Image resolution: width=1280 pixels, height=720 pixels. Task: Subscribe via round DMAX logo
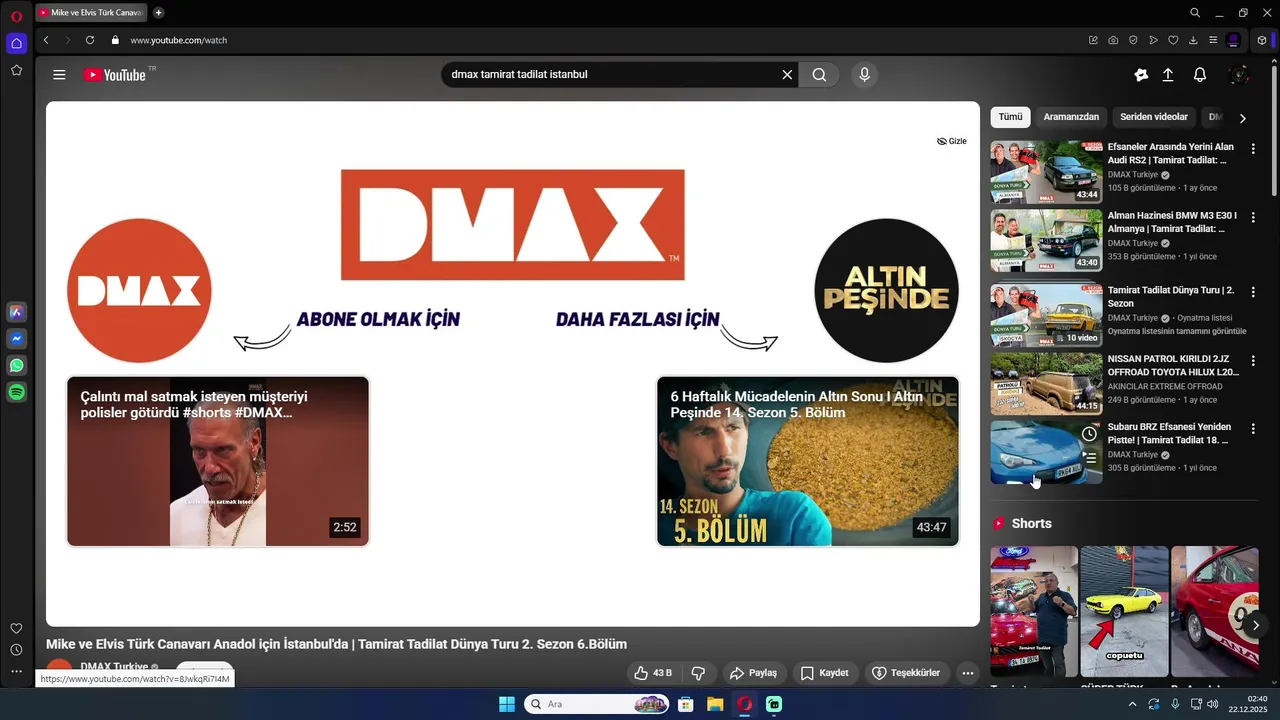click(139, 291)
